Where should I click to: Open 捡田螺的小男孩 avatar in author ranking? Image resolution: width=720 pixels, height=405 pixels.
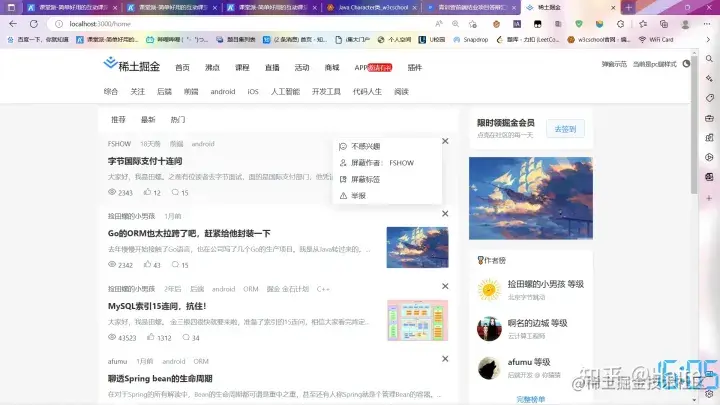pyautogui.click(x=489, y=290)
